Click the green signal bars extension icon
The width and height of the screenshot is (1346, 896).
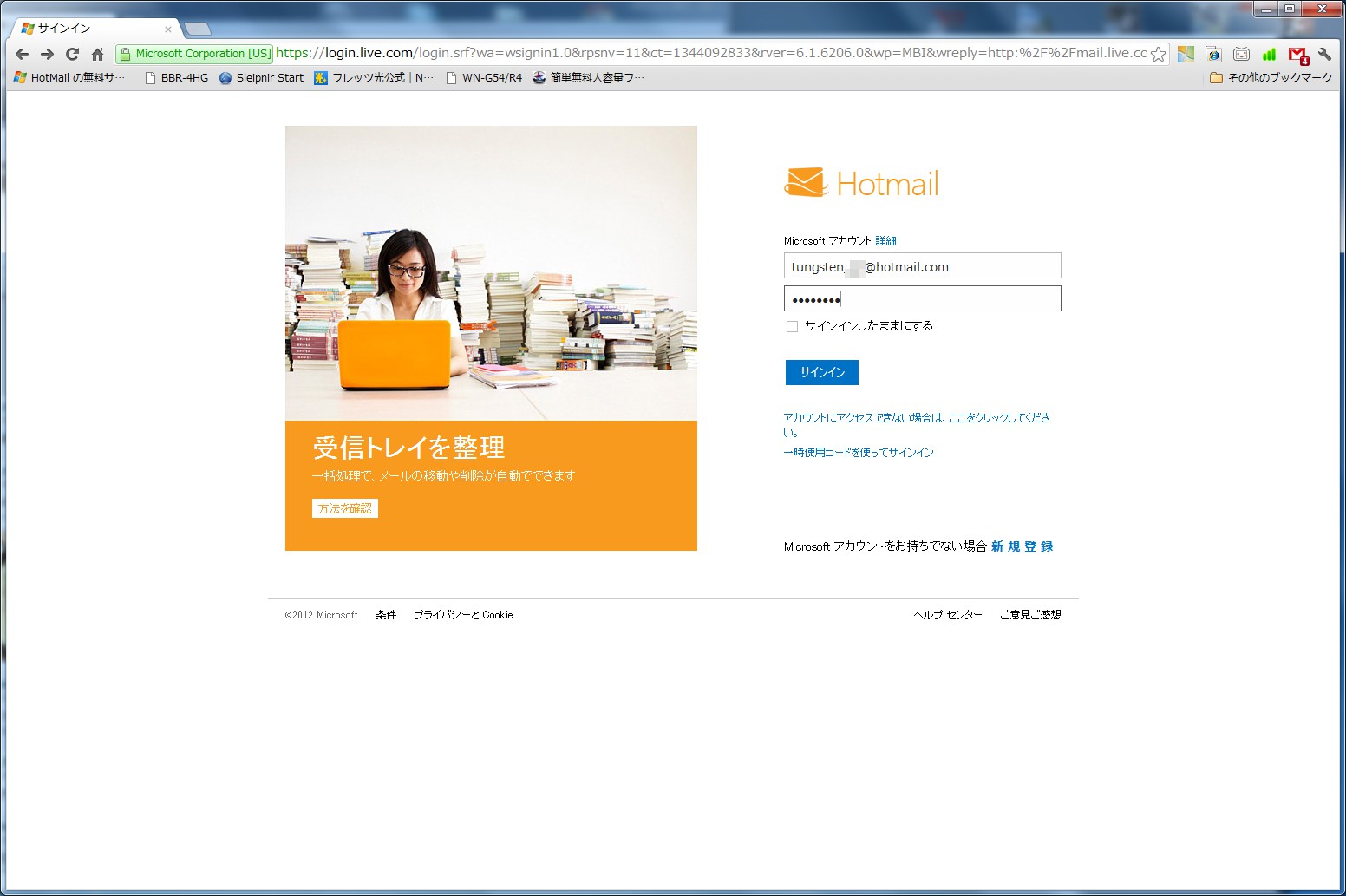pyautogui.click(x=1269, y=54)
